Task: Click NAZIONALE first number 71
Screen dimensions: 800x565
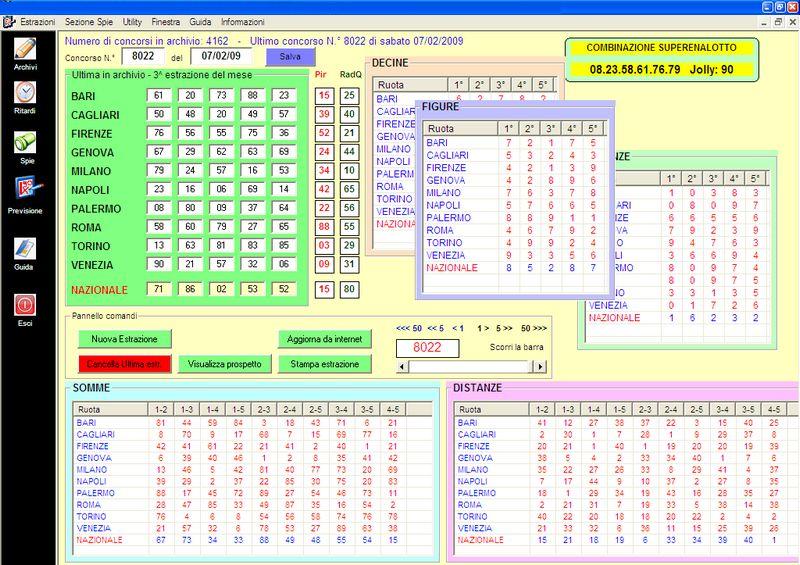Action: pos(159,289)
